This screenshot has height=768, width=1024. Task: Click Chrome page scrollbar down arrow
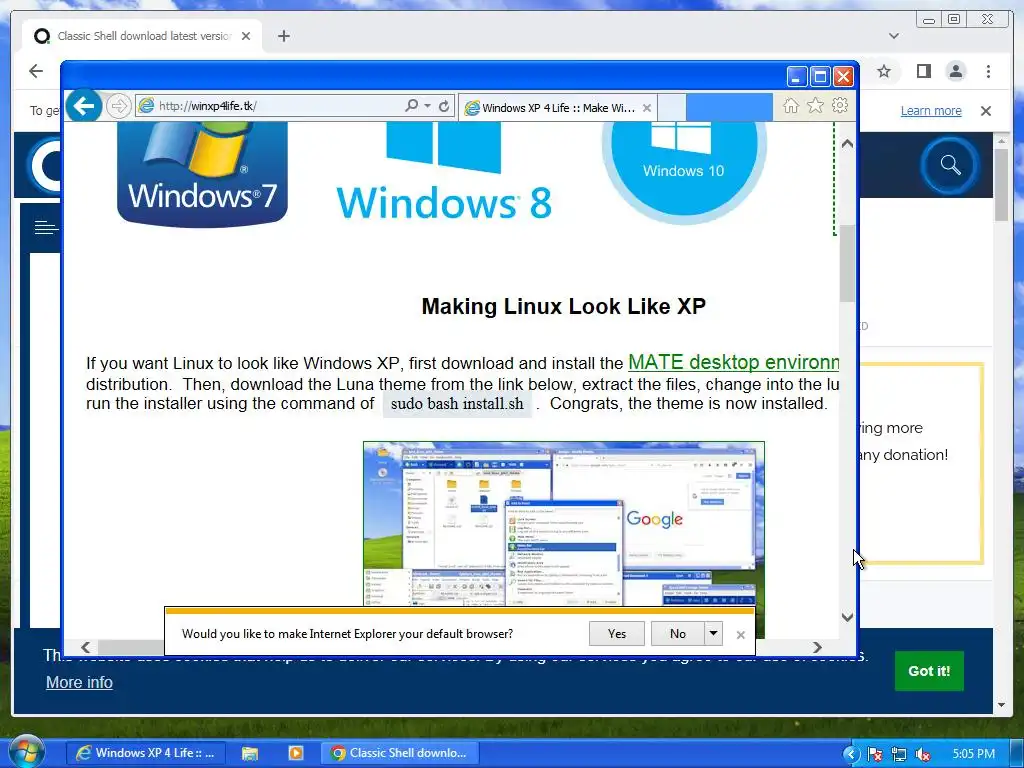pos(1001,705)
